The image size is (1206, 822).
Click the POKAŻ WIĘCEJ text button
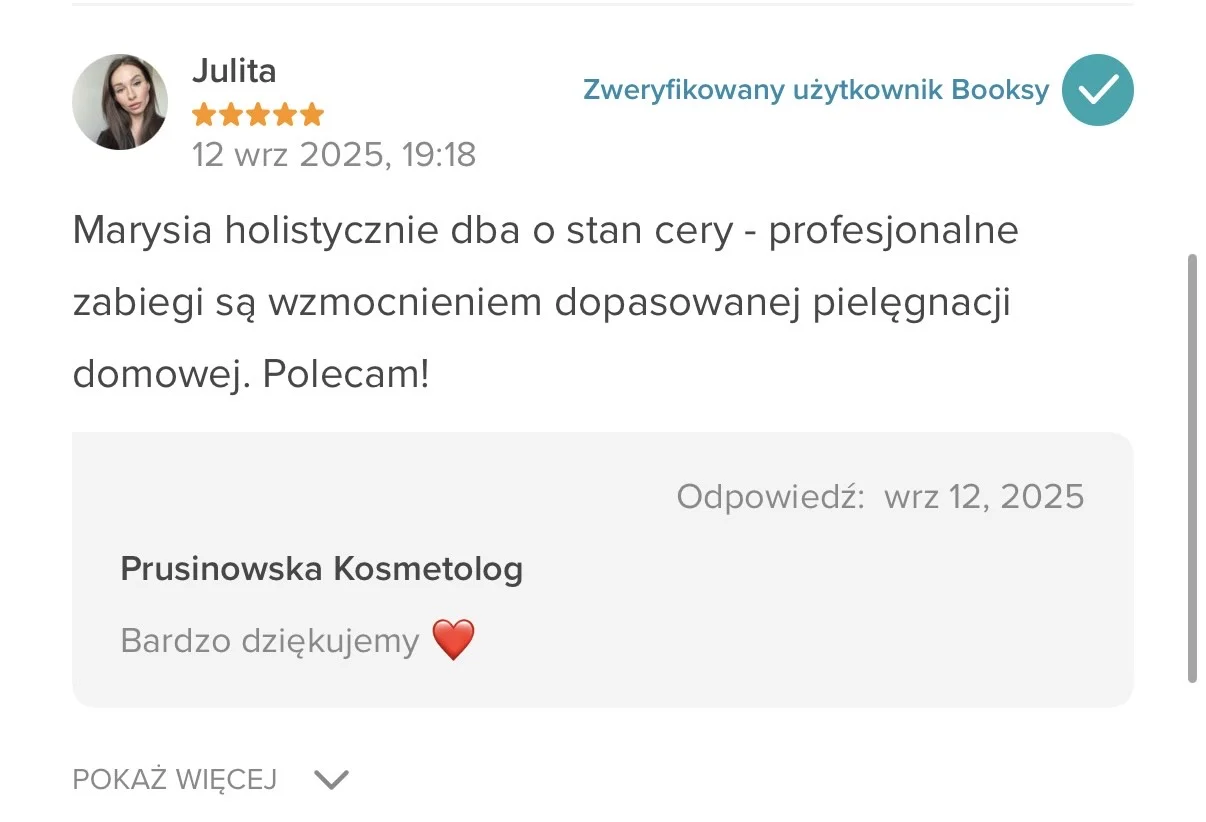[175, 778]
